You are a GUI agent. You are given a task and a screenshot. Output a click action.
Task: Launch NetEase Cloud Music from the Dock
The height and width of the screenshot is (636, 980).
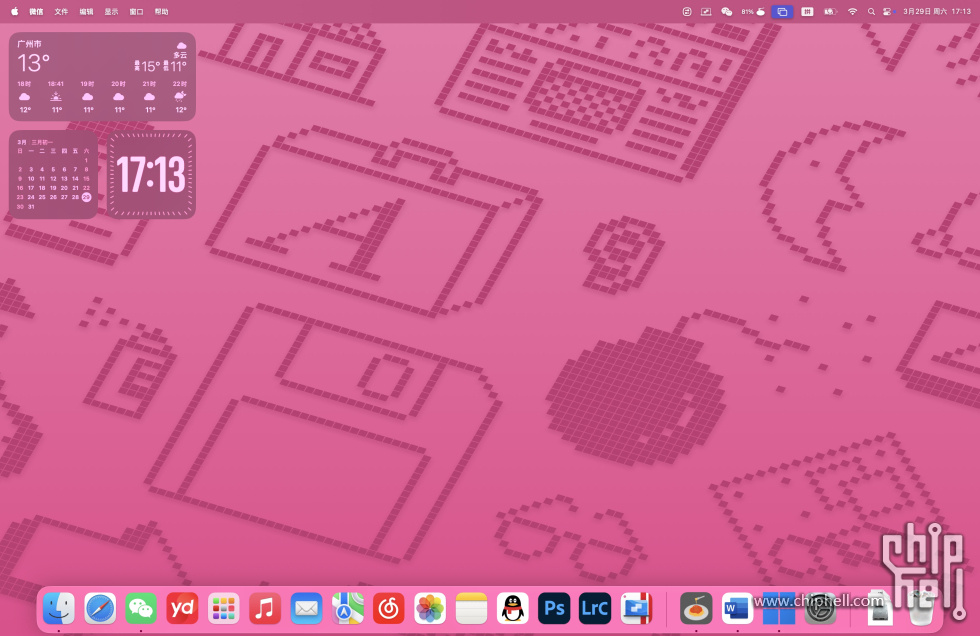click(x=389, y=608)
